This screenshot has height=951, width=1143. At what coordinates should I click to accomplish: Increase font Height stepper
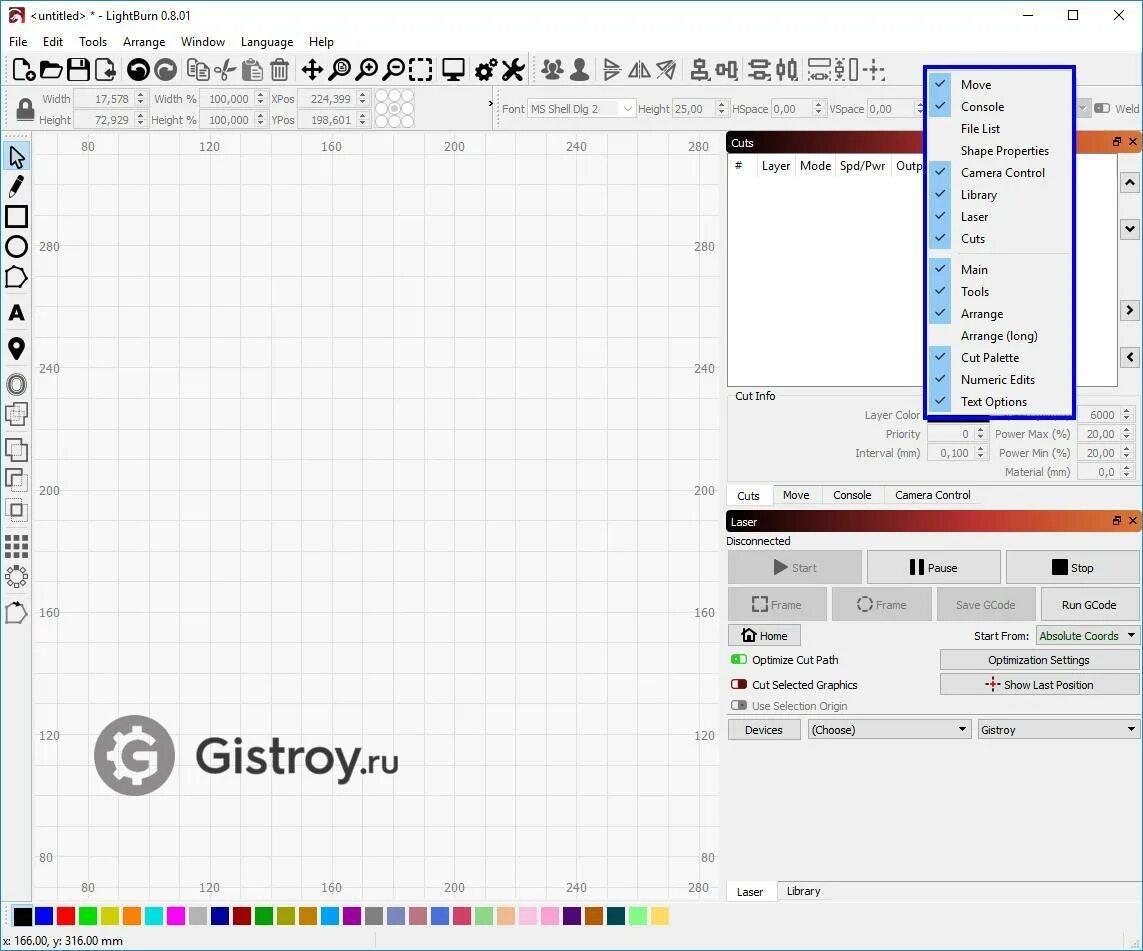point(721,105)
